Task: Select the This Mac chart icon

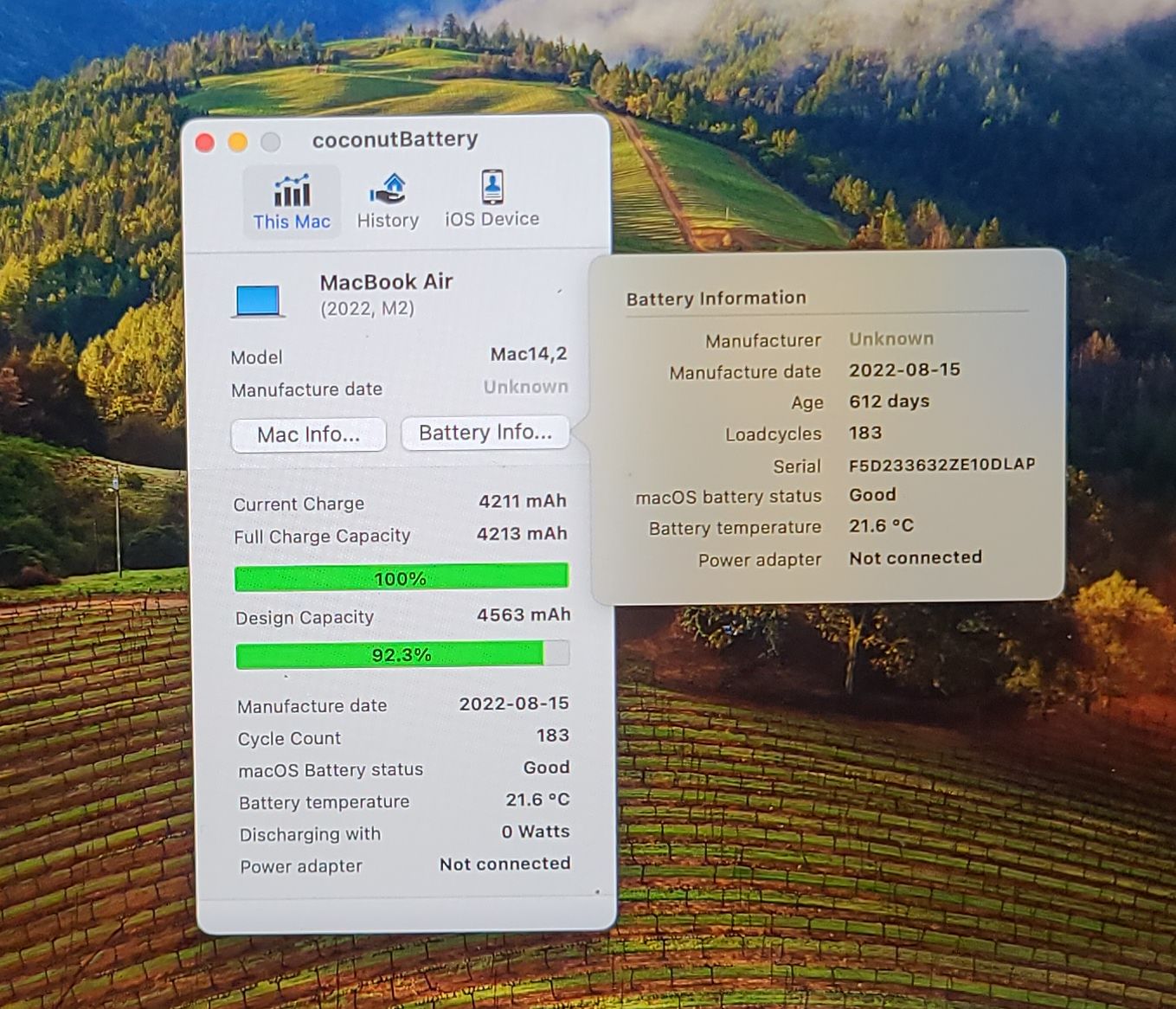Action: click(292, 190)
